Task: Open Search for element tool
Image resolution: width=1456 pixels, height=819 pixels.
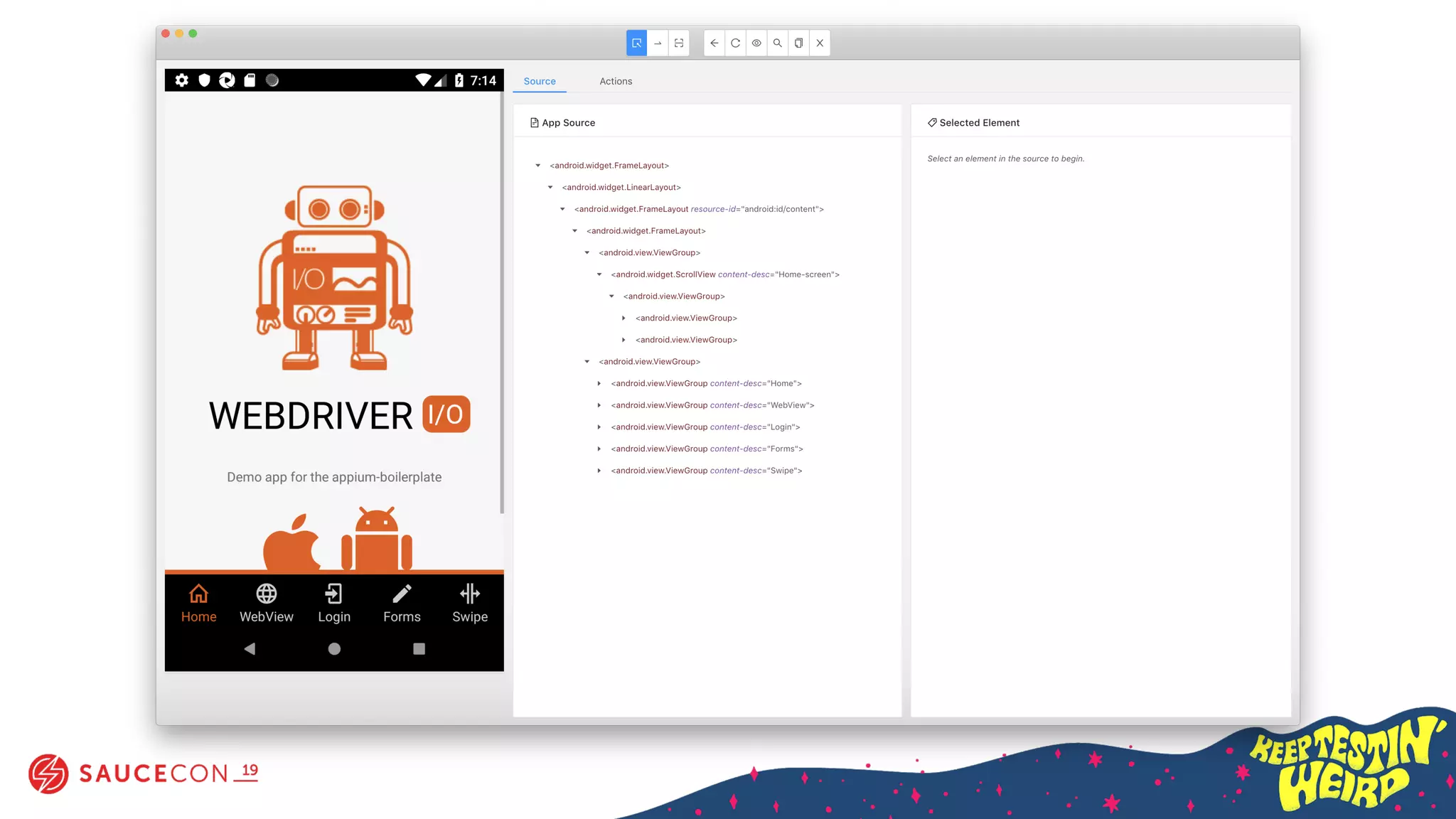Action: [778, 43]
